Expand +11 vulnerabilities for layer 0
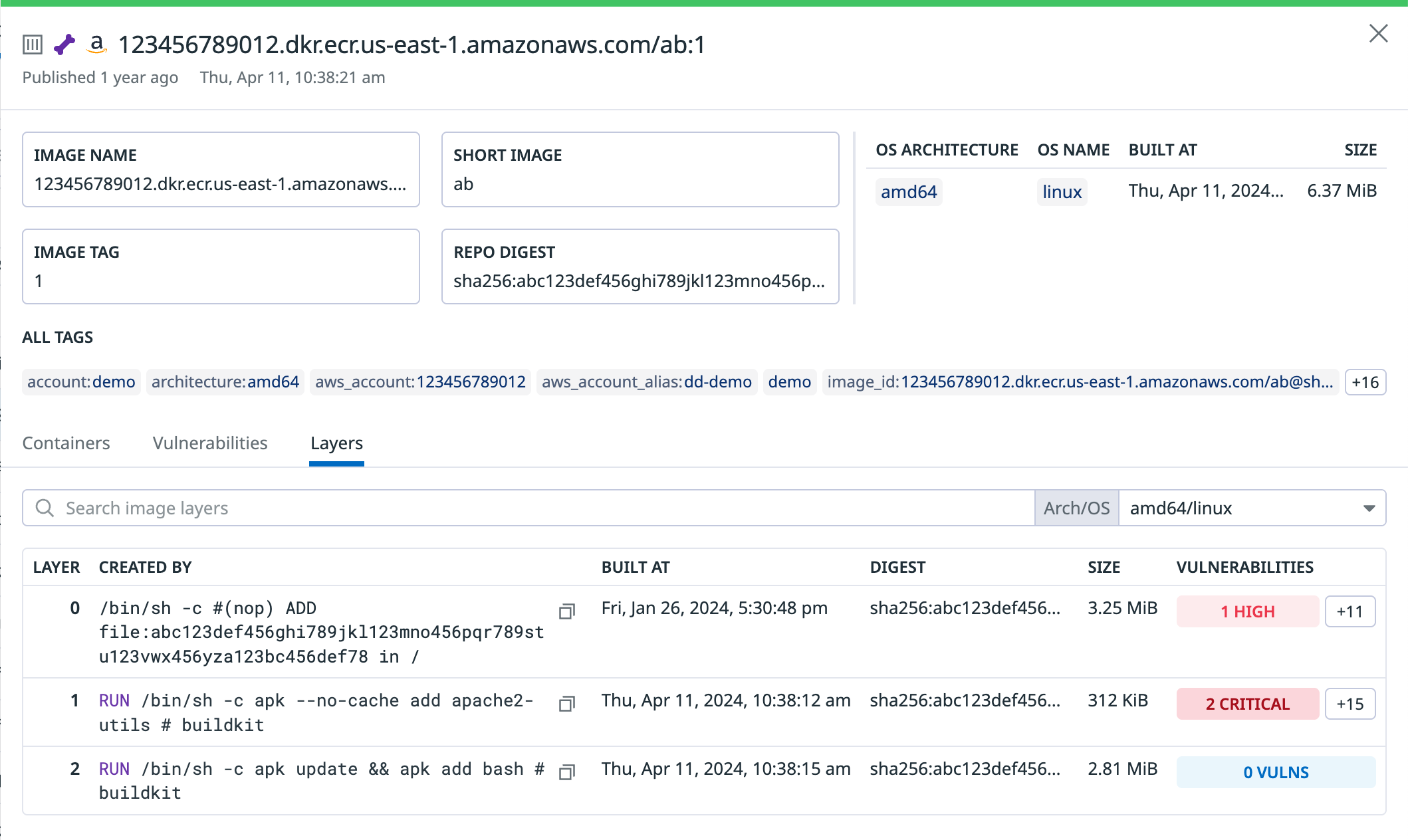 [x=1349, y=611]
